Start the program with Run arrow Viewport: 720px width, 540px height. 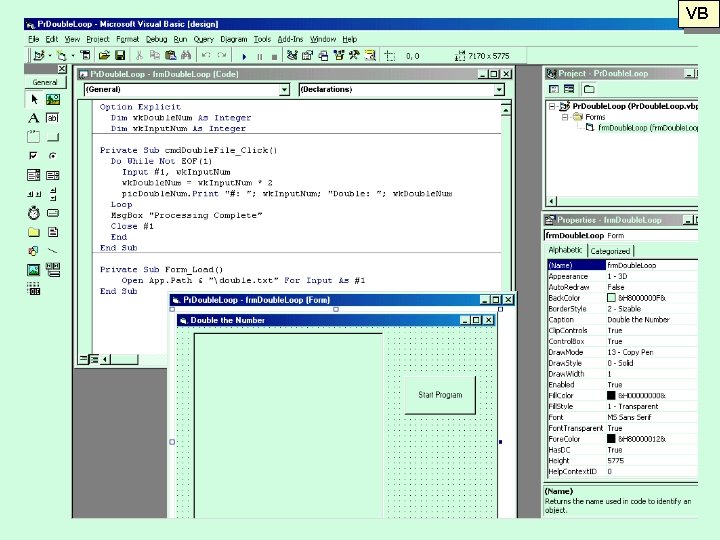(x=244, y=56)
